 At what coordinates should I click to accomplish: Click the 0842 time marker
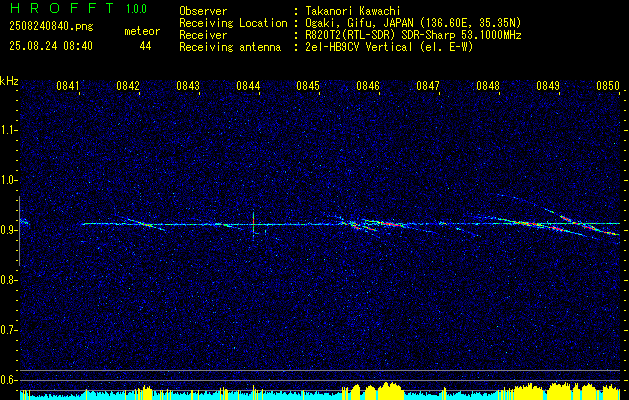[x=128, y=86]
